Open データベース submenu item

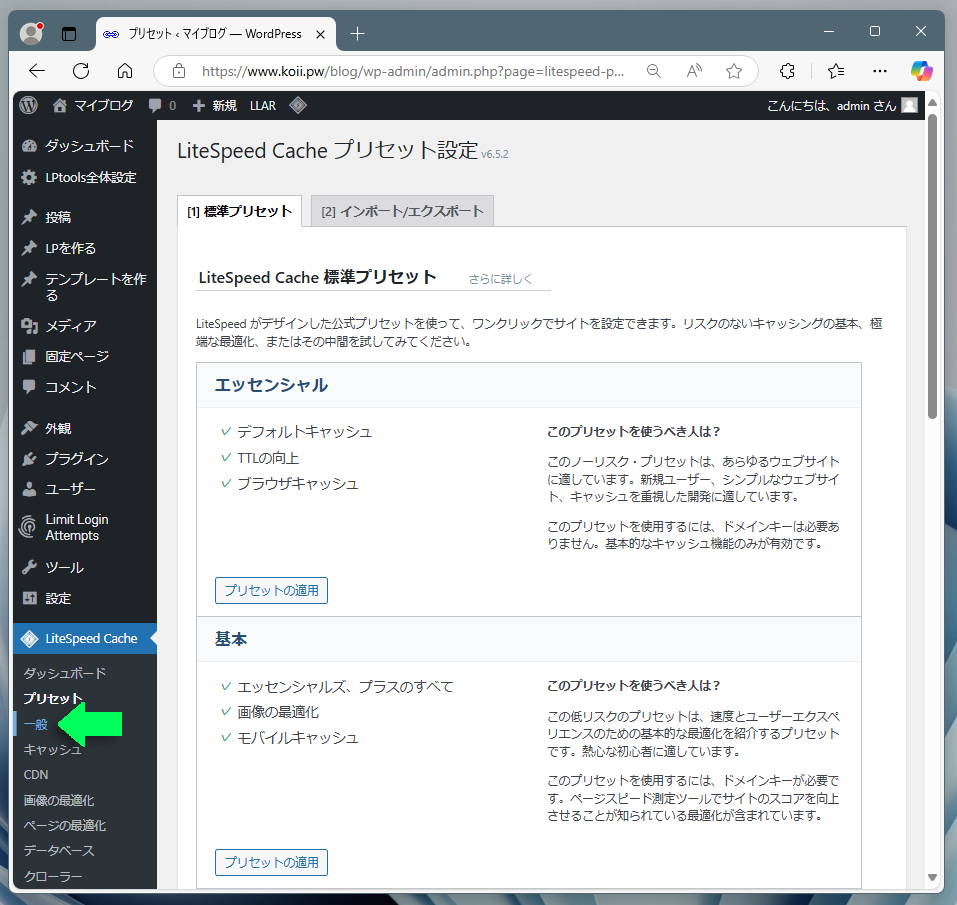(59, 851)
